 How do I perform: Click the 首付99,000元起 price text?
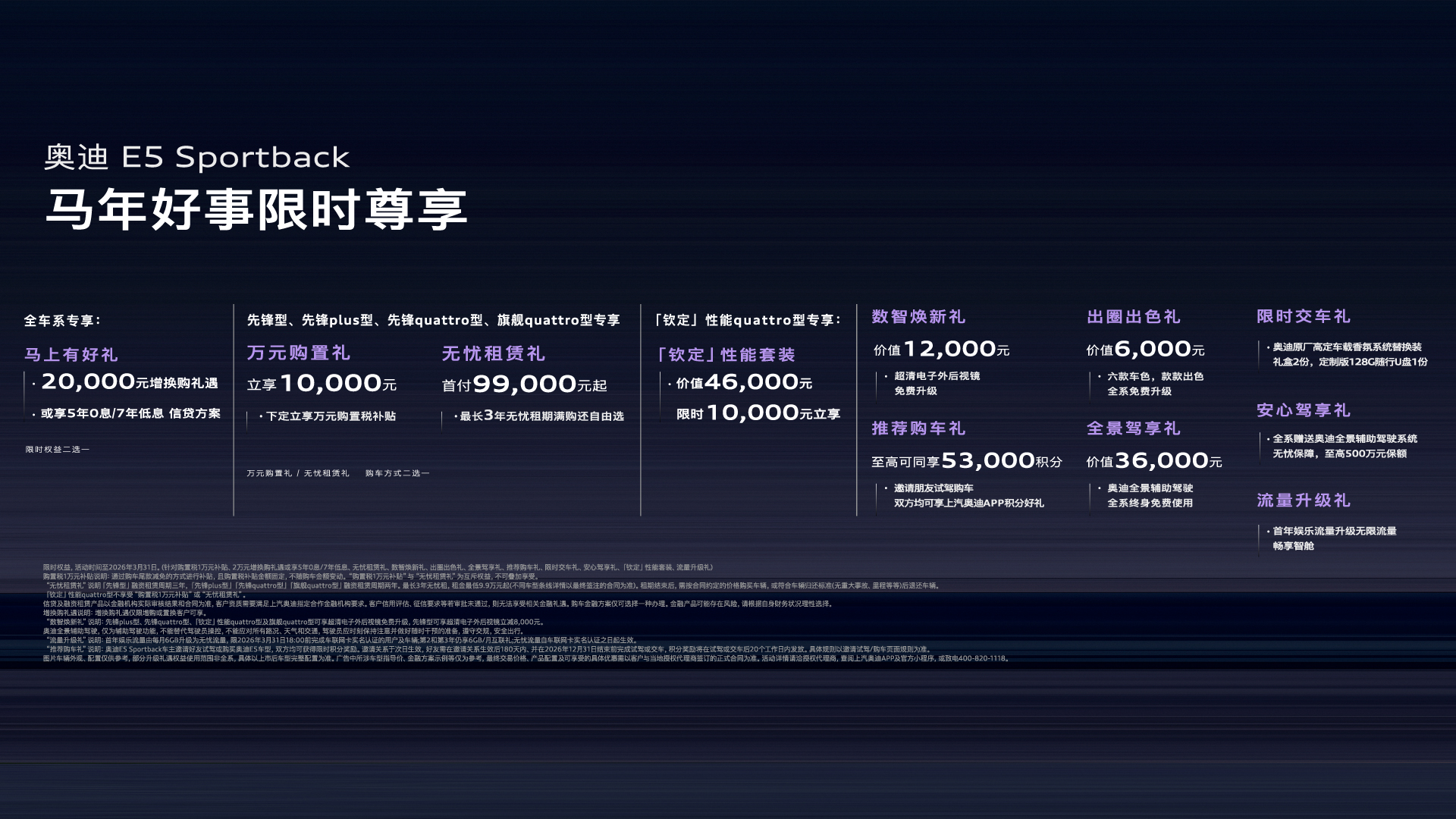pos(524,384)
